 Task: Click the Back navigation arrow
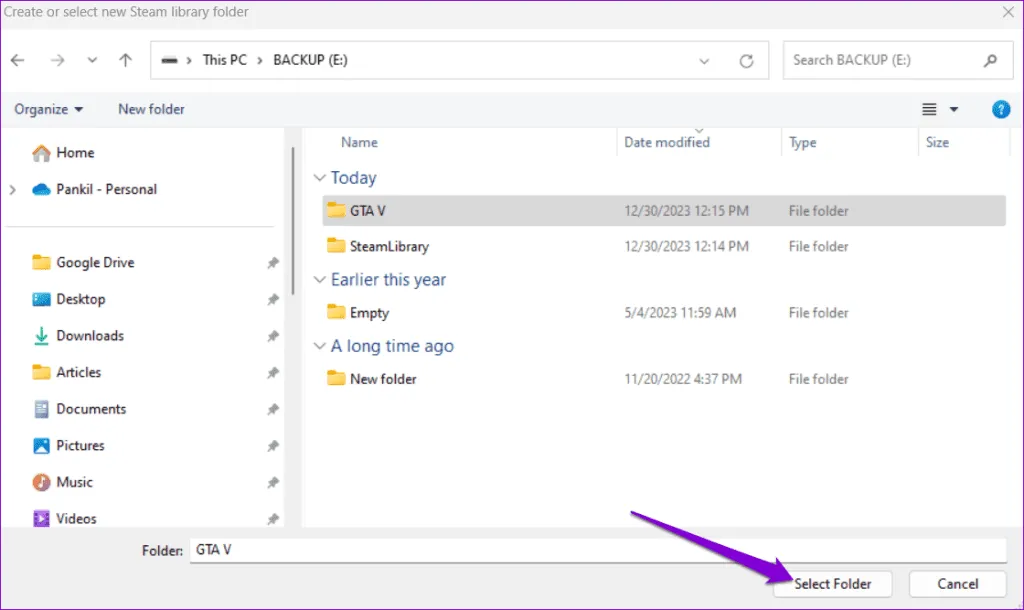18,60
